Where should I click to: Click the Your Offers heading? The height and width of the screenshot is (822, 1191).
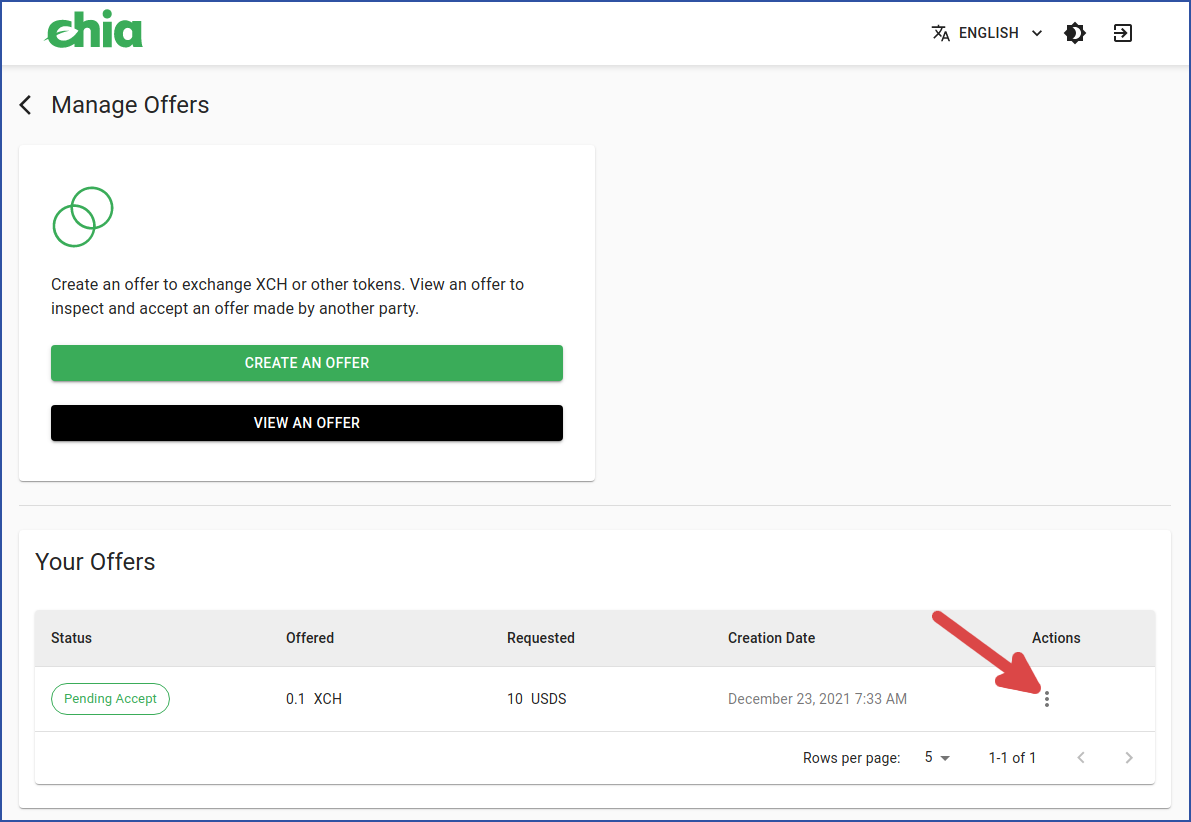[x=95, y=562]
